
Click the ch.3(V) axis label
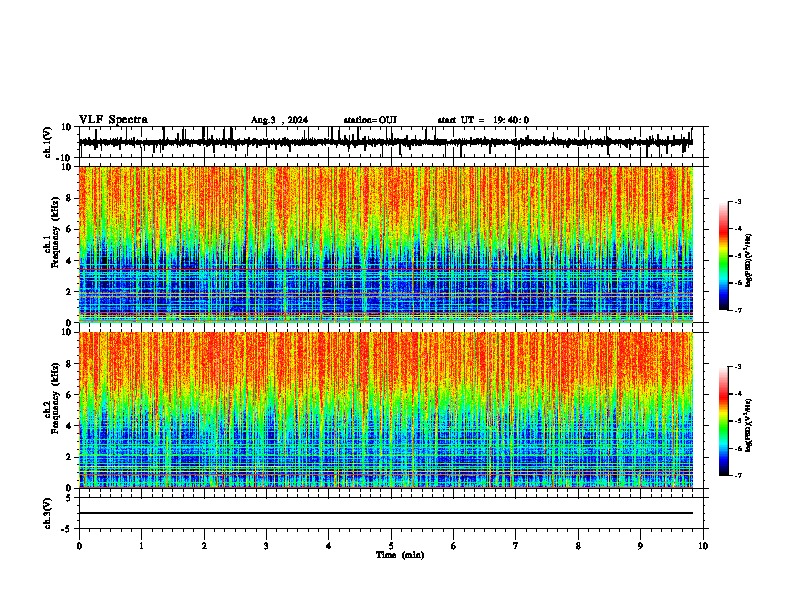48,513
